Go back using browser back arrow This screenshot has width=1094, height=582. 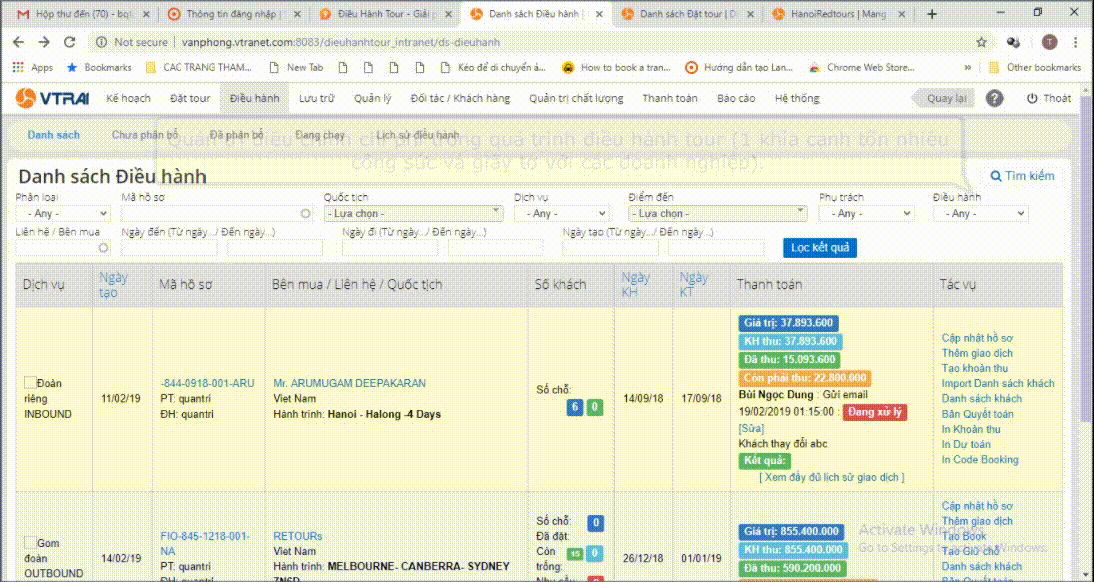tap(18, 42)
